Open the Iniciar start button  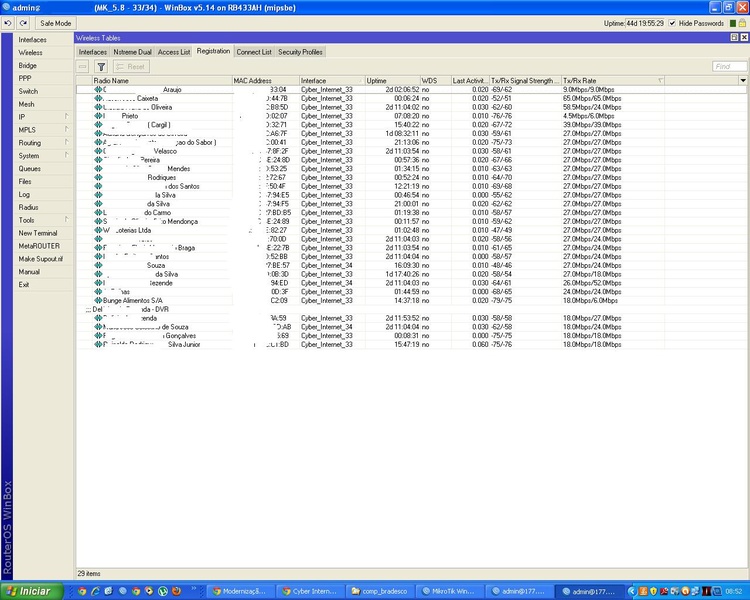coord(32,591)
